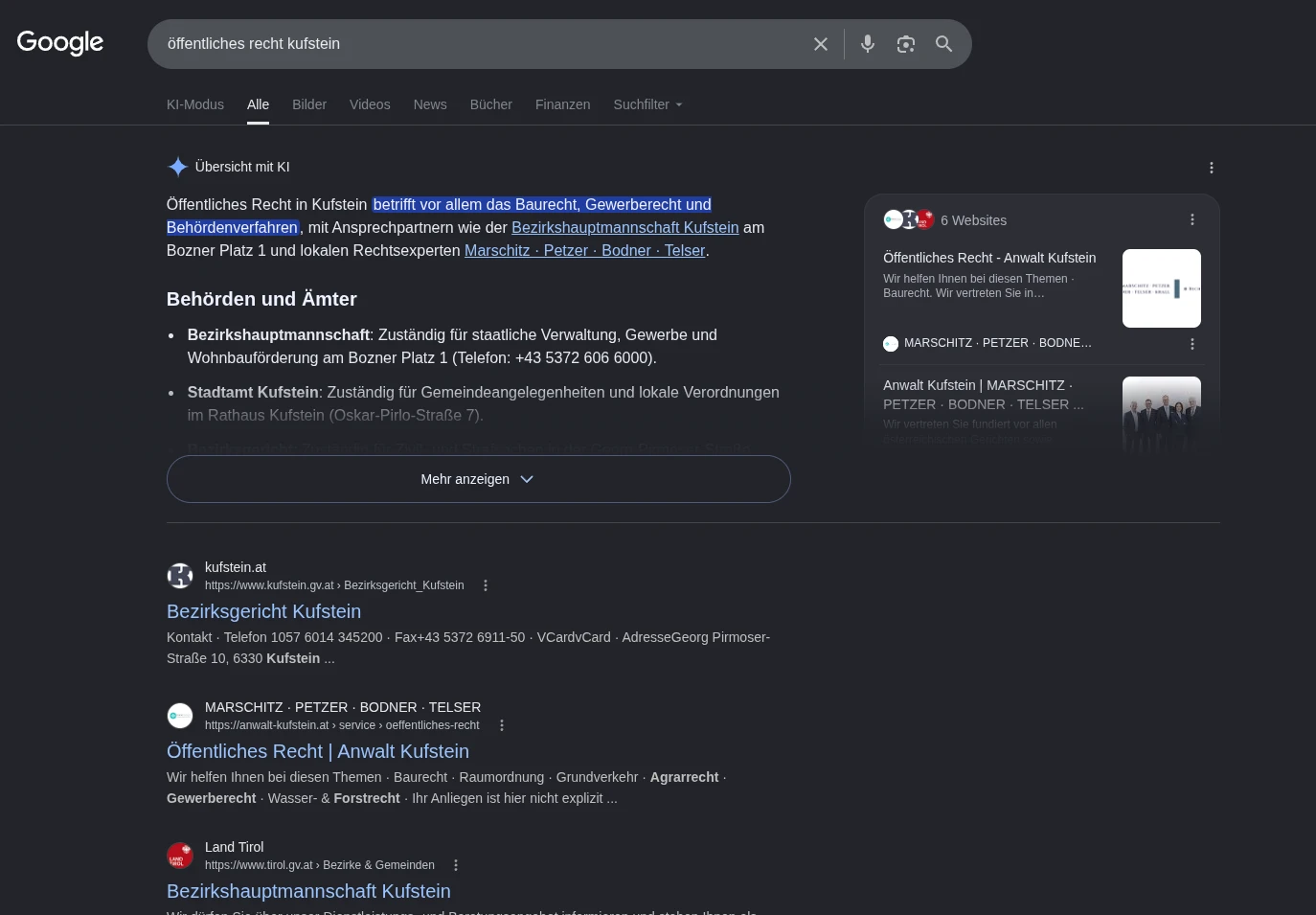
Task: Open the Videos tab
Action: [x=370, y=104]
